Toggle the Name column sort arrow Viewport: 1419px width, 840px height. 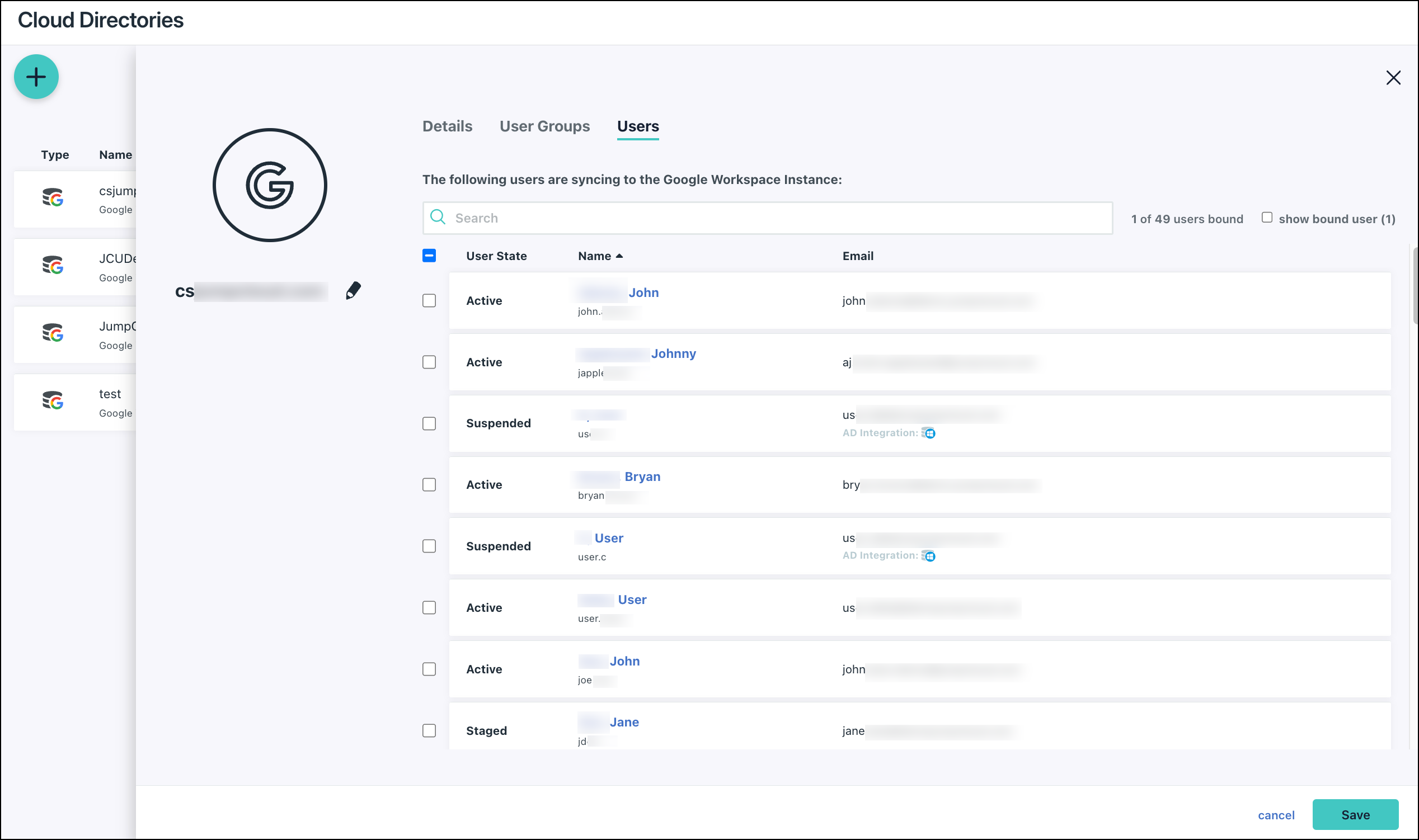pos(619,256)
